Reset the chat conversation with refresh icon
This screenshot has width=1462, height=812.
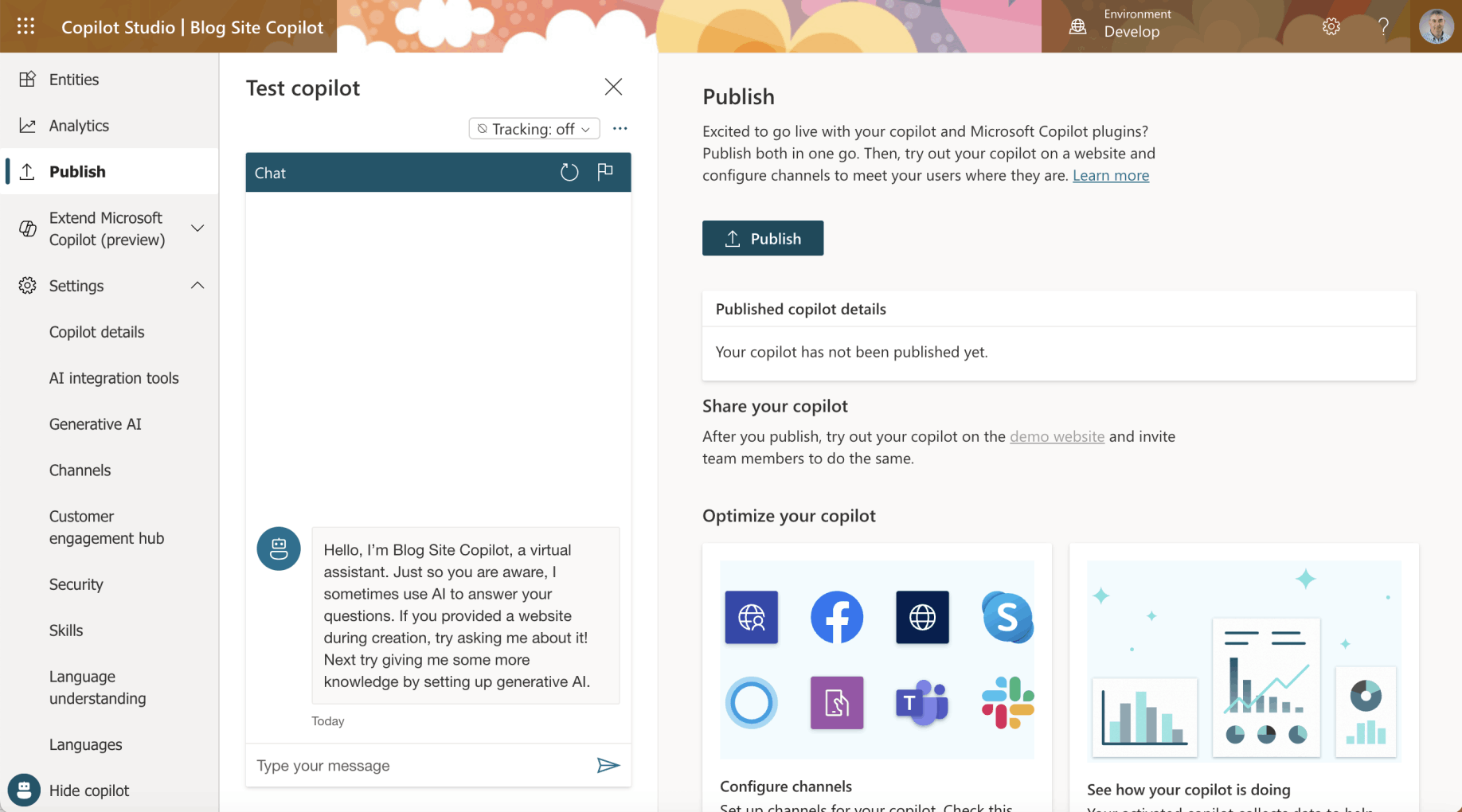click(569, 172)
